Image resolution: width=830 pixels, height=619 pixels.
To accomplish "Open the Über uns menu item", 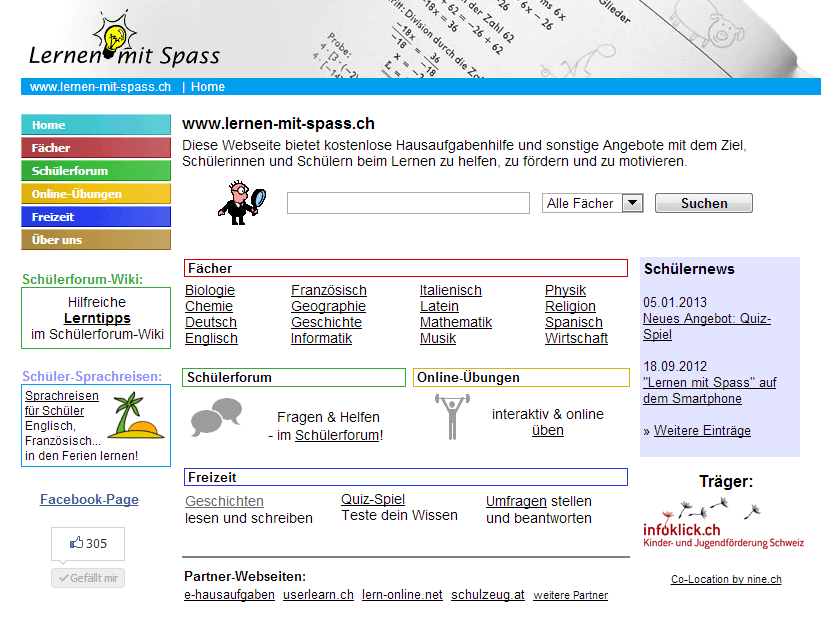I will (96, 240).
